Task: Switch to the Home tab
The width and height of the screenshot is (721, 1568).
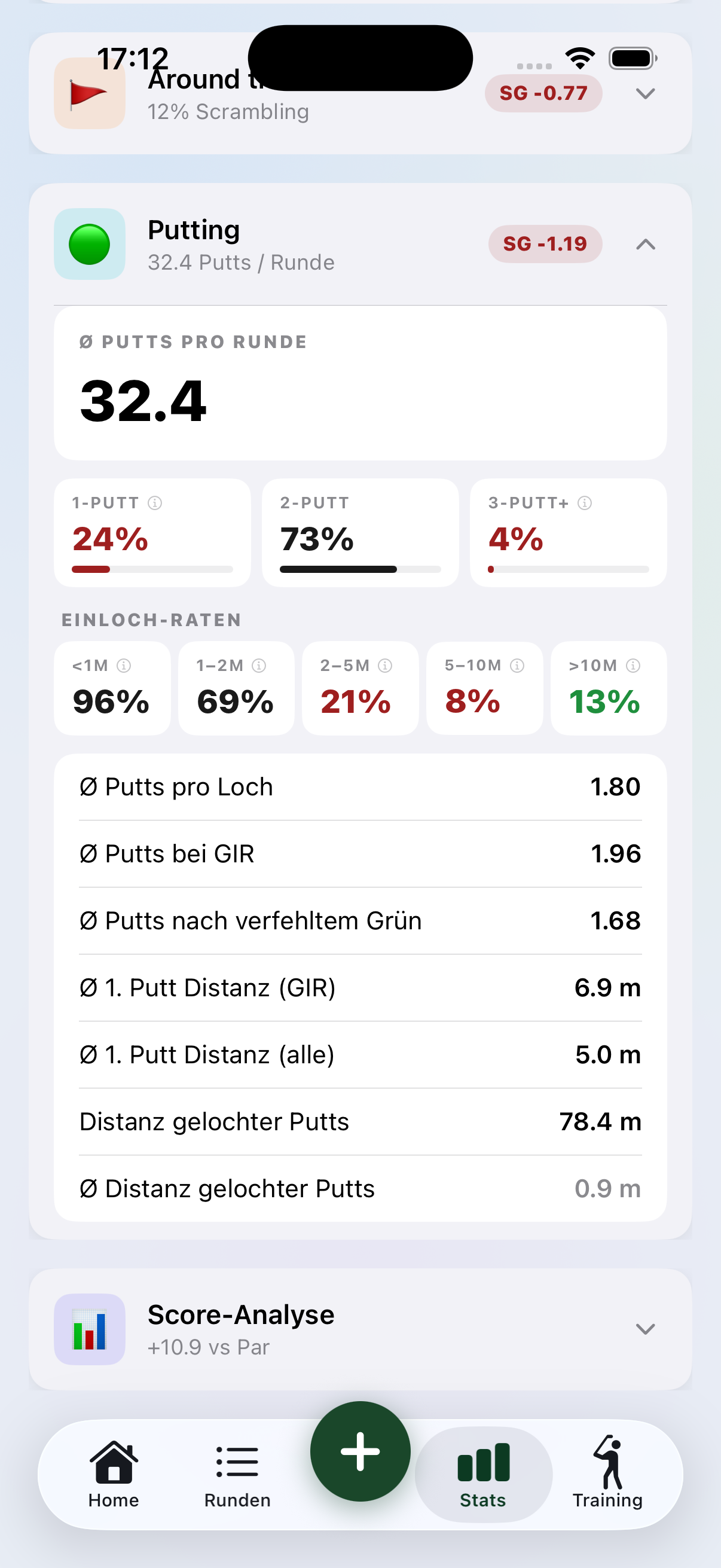Action: [114, 1474]
